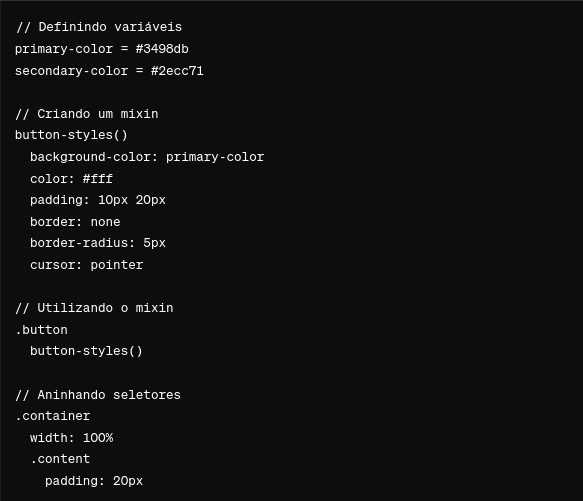Click the 'color: #fff' line
This screenshot has width=583, height=501.
[71, 179]
